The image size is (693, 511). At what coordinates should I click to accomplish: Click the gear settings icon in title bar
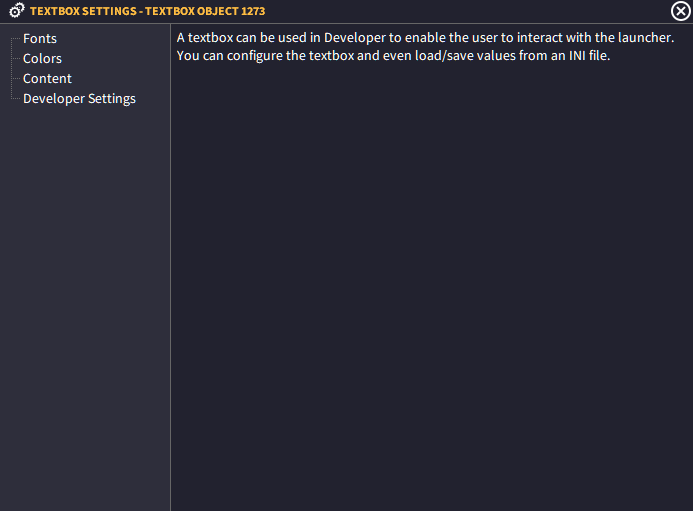17,11
